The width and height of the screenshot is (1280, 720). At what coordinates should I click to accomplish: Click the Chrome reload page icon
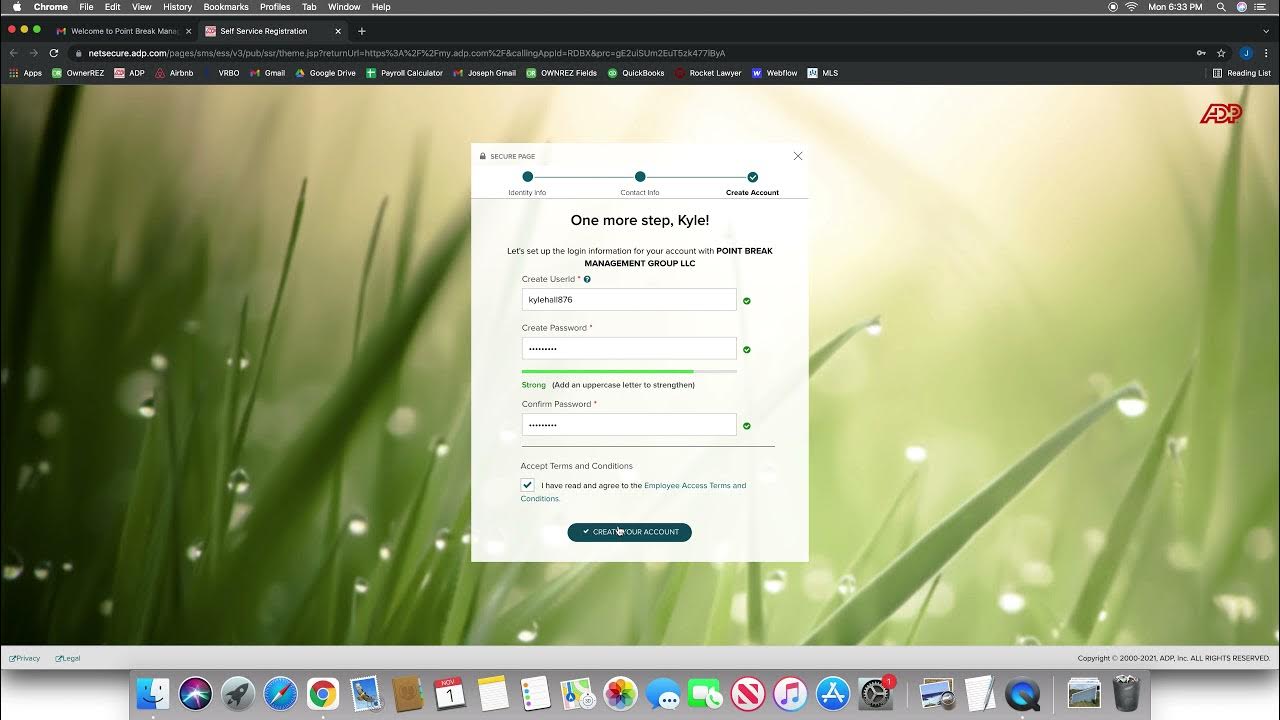pos(53,53)
